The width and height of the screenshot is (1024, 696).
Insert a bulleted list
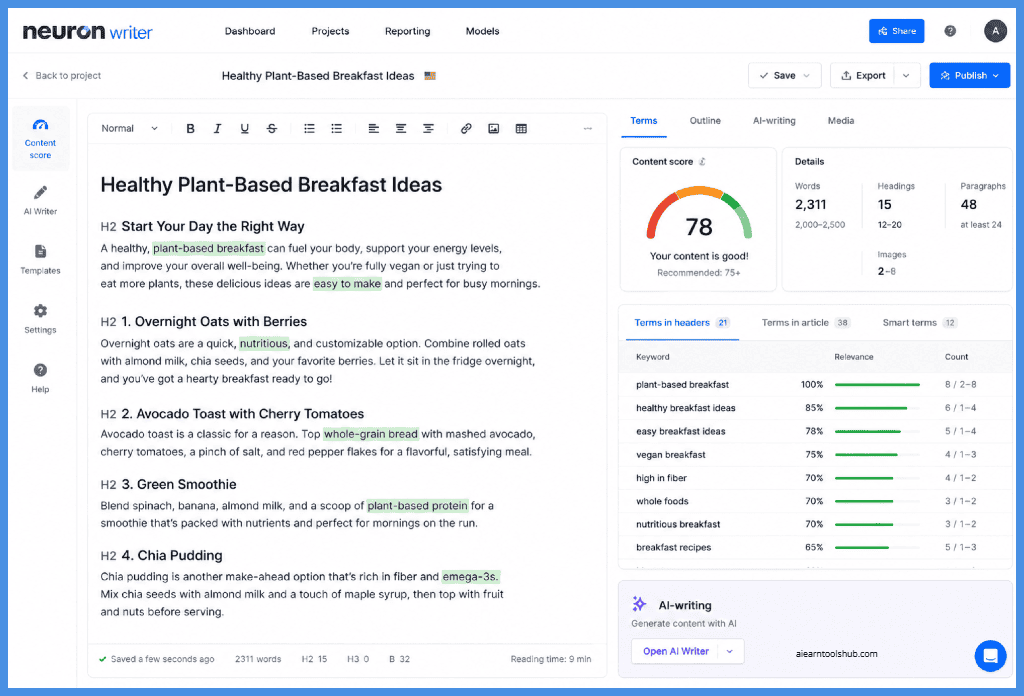[x=336, y=129]
